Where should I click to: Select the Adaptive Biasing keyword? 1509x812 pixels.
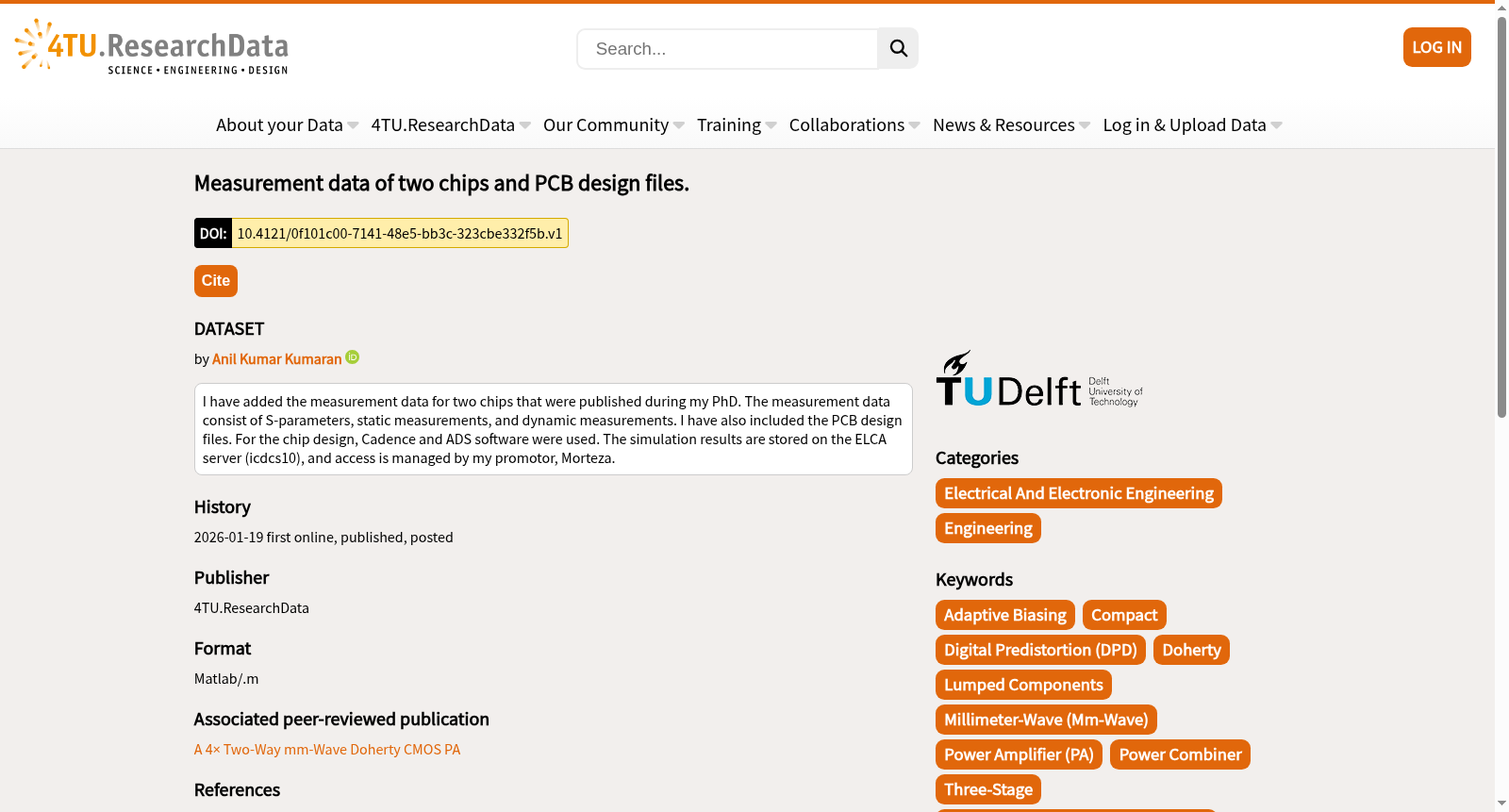pyautogui.click(x=1005, y=615)
